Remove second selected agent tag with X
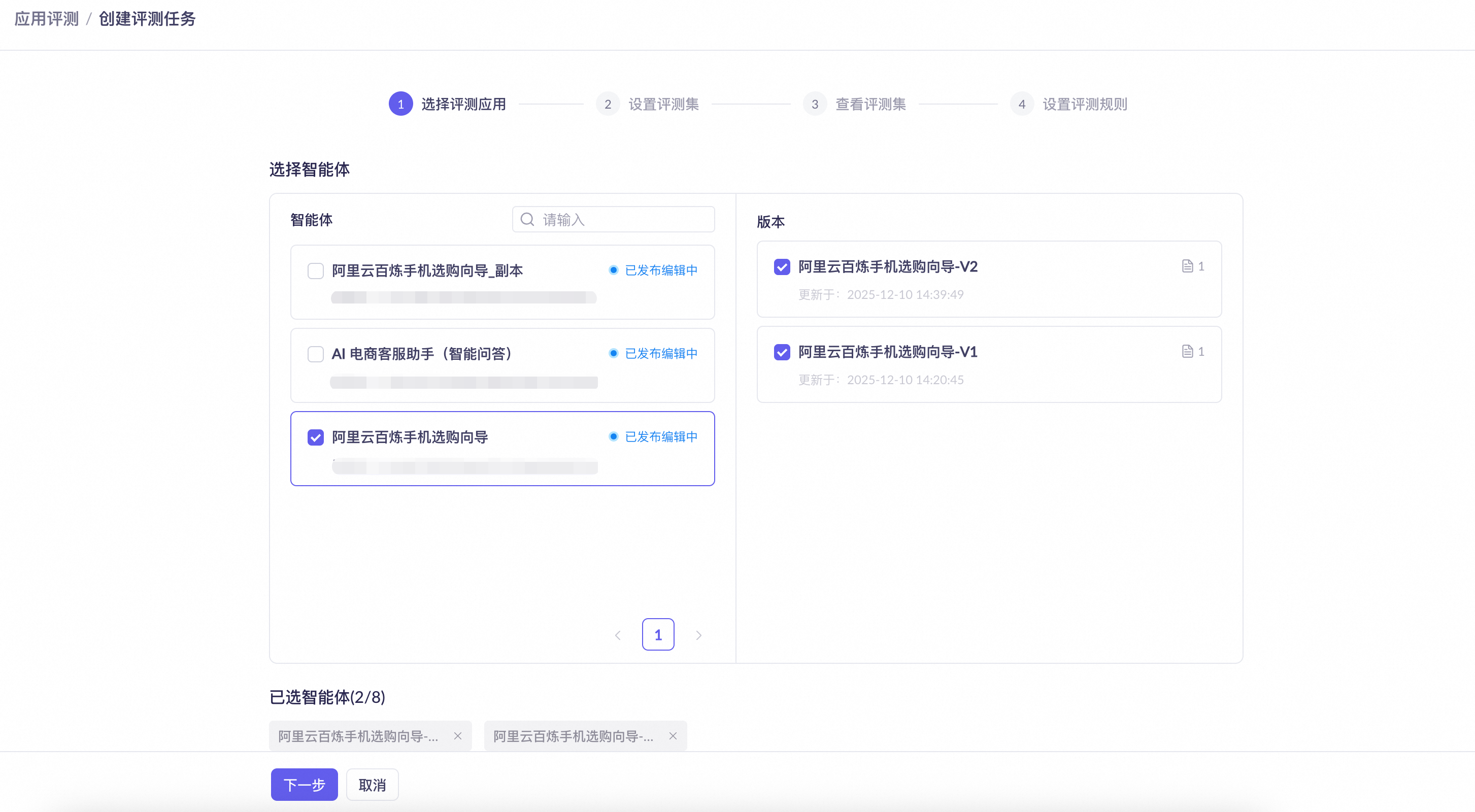1475x812 pixels. (x=673, y=736)
